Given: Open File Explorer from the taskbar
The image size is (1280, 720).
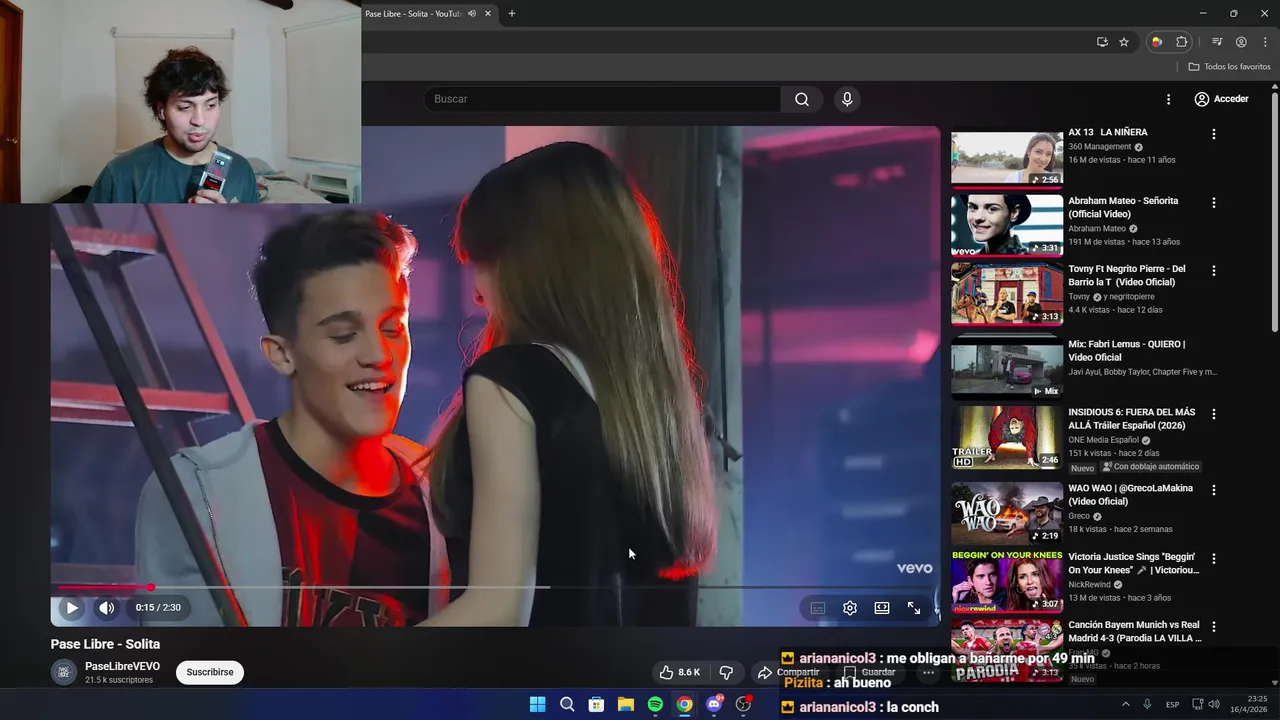Looking at the screenshot, I should (x=625, y=705).
